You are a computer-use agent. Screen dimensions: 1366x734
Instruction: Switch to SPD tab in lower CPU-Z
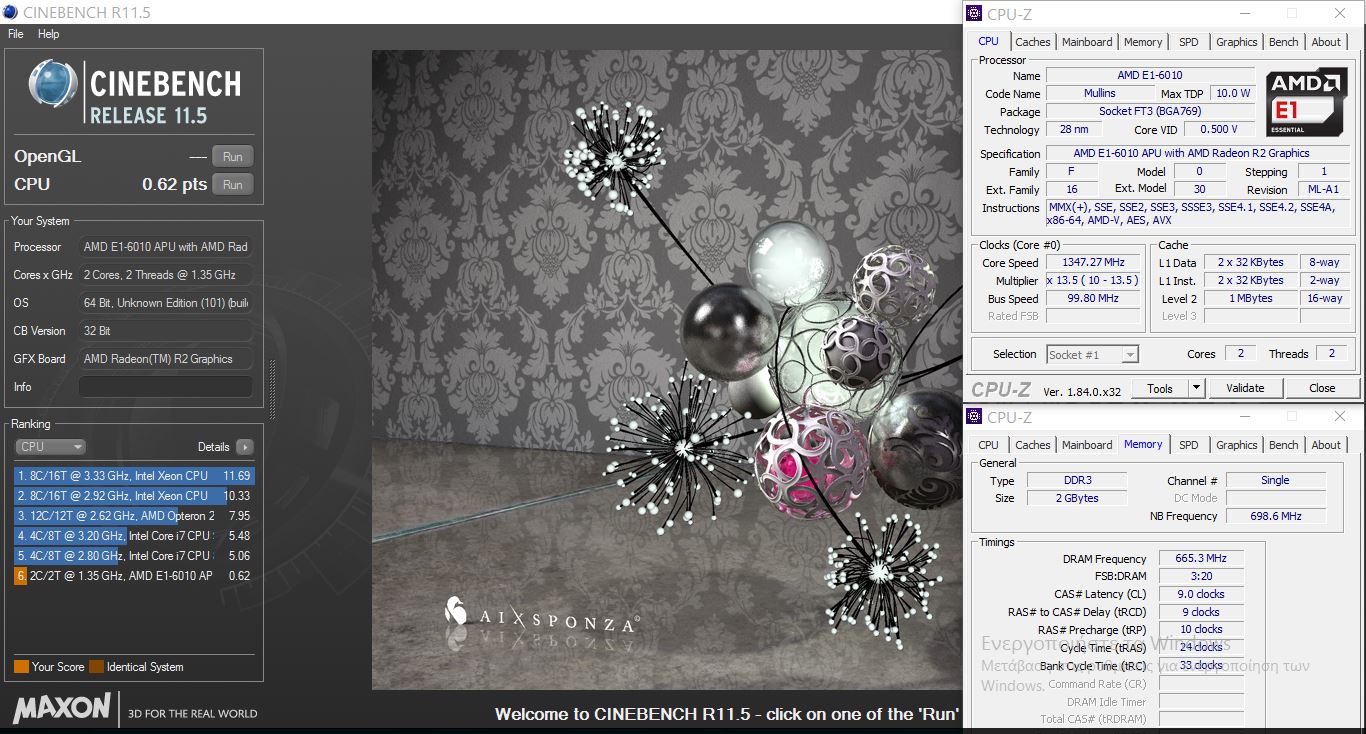click(1188, 445)
